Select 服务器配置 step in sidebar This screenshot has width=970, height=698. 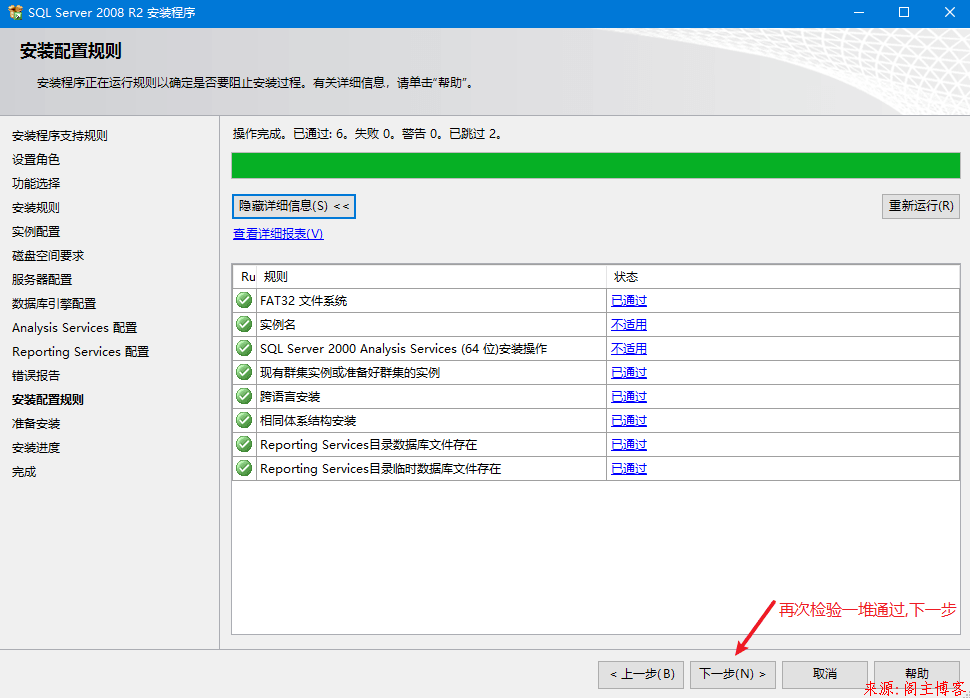pos(42,280)
